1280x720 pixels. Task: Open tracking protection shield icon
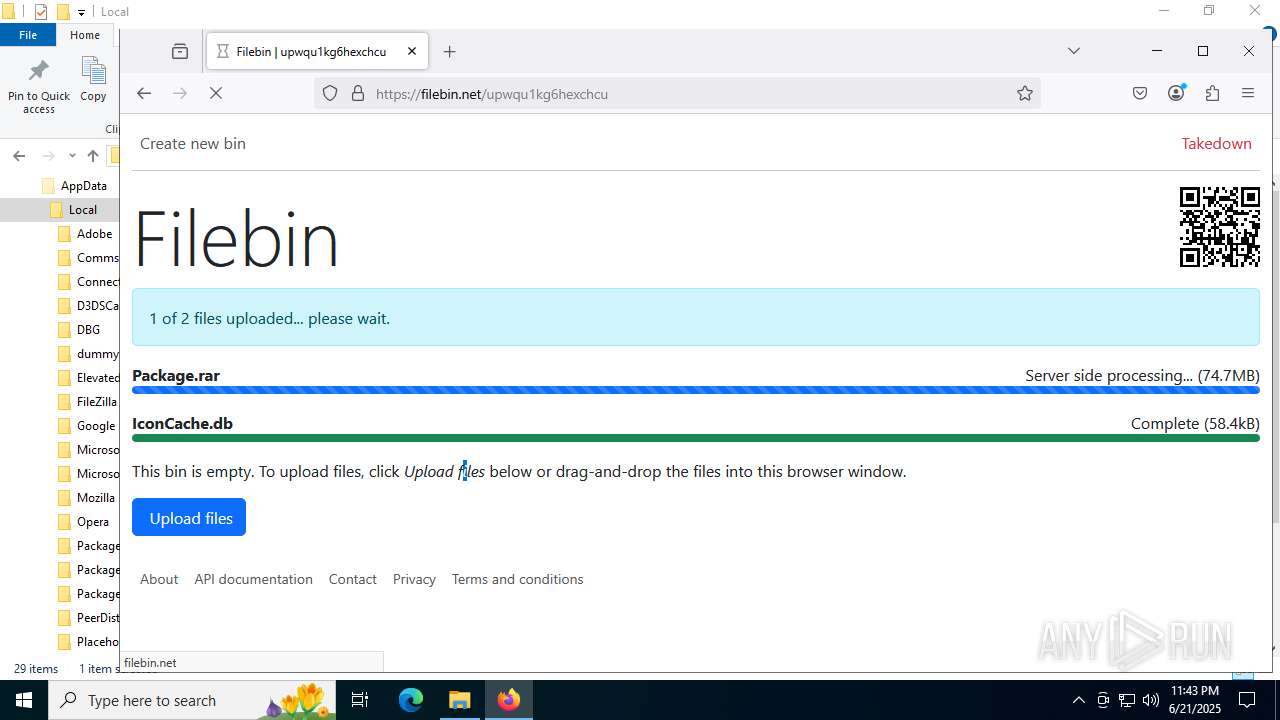point(330,93)
